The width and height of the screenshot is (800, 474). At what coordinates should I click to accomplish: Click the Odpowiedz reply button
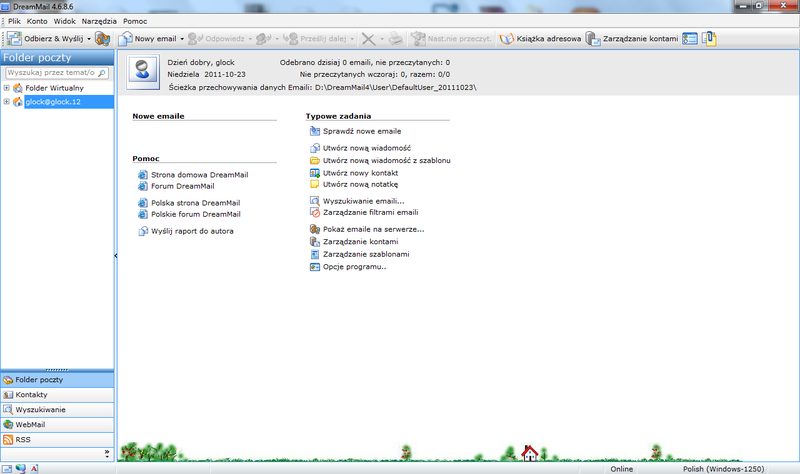click(216, 39)
